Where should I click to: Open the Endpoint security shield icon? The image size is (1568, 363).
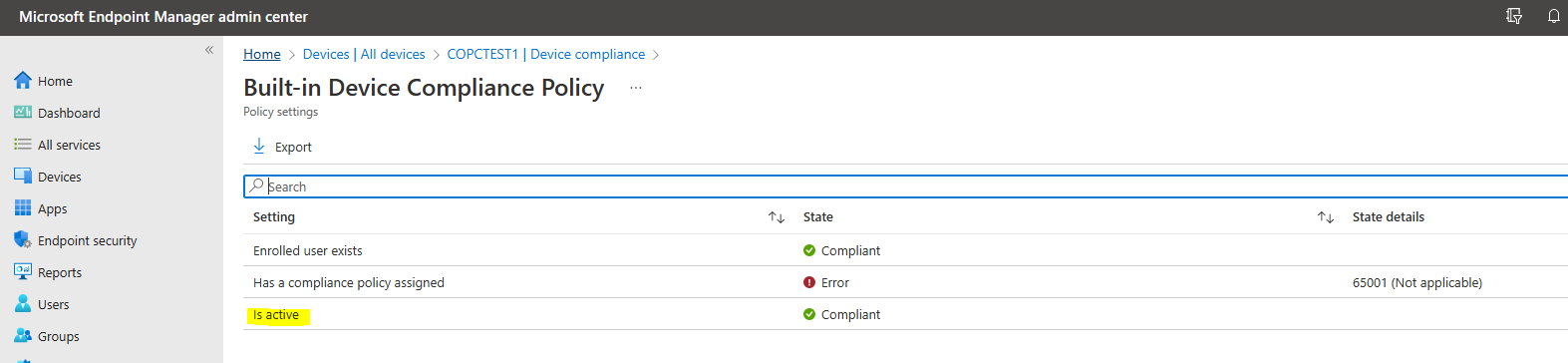click(22, 240)
